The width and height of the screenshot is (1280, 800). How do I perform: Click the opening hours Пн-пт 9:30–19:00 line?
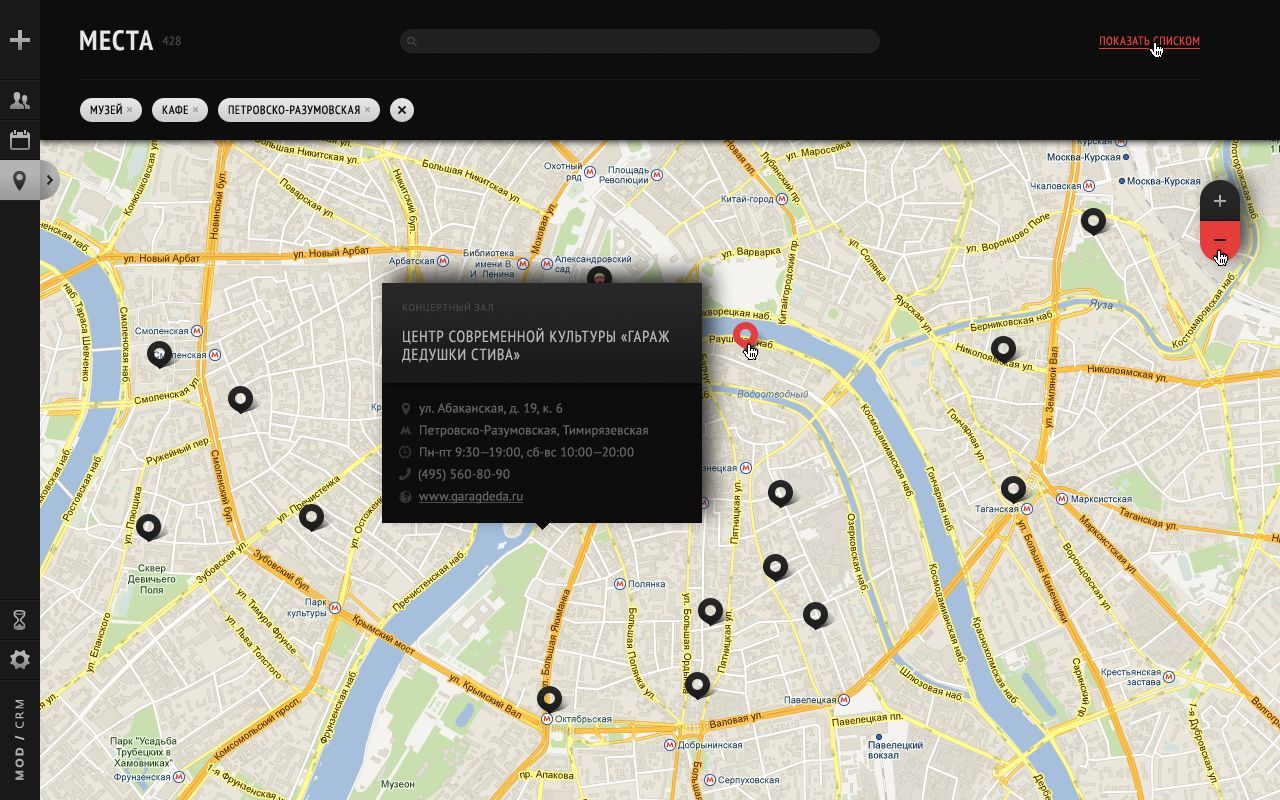pos(526,452)
